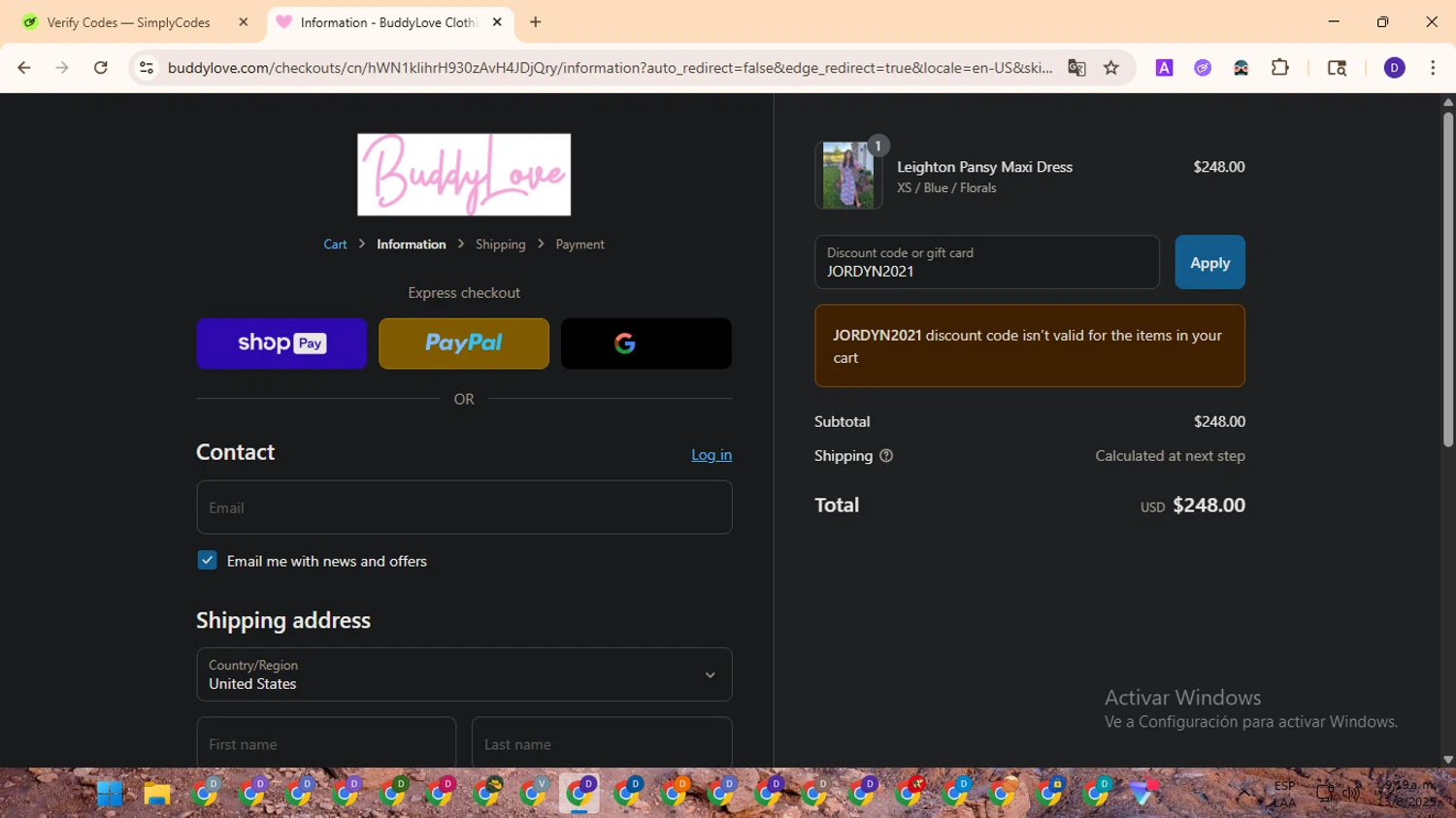Switch to the Verify Codes SimplyCodes tab
Image resolution: width=1456 pixels, height=818 pixels.
pyautogui.click(x=129, y=22)
